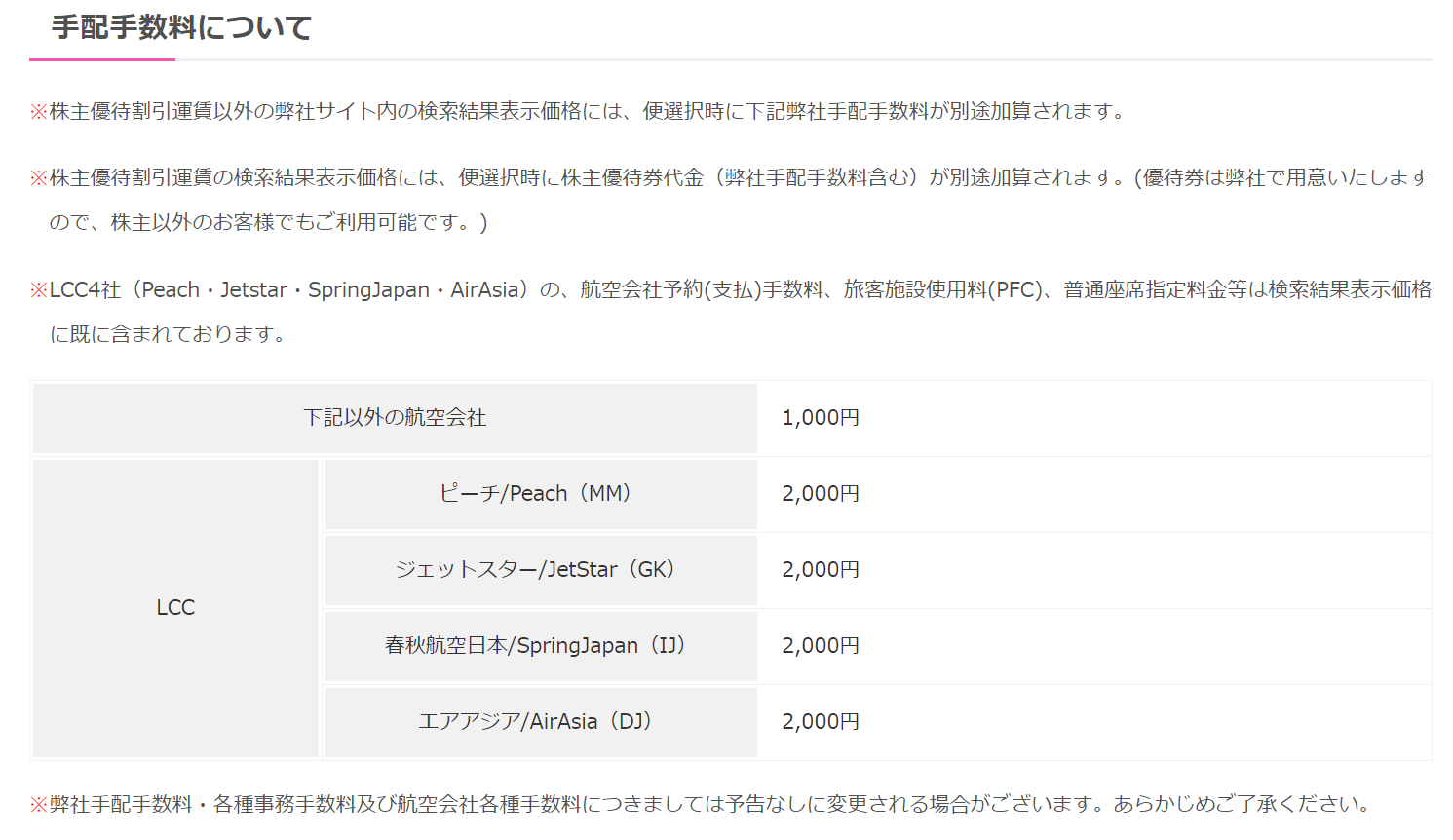The image size is (1453, 840).
Task: Select the ピーチ/Peach (MM) row label
Action: (x=535, y=494)
